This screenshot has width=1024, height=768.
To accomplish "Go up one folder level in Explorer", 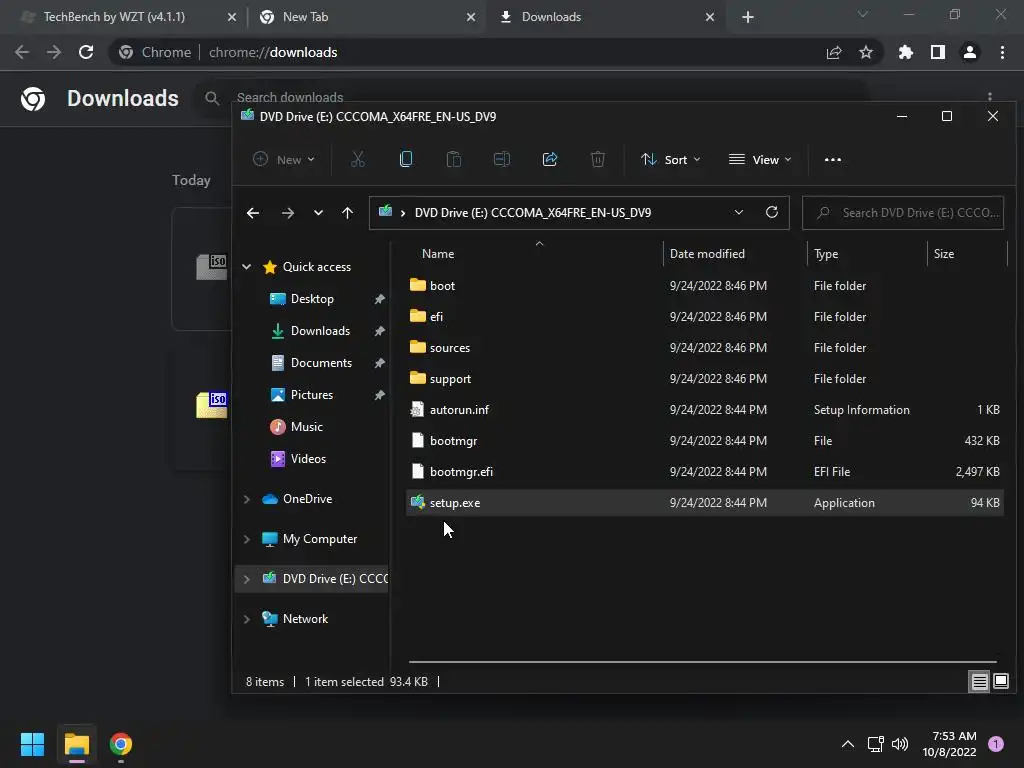I will coord(347,213).
